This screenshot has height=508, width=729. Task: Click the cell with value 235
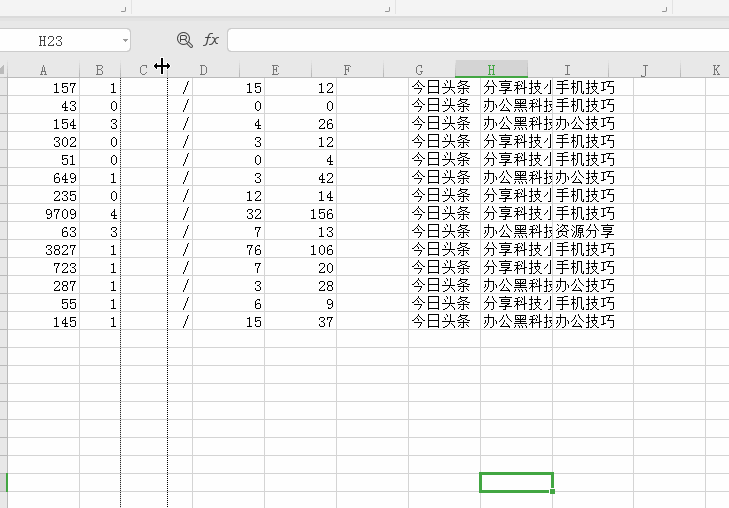(x=43, y=196)
